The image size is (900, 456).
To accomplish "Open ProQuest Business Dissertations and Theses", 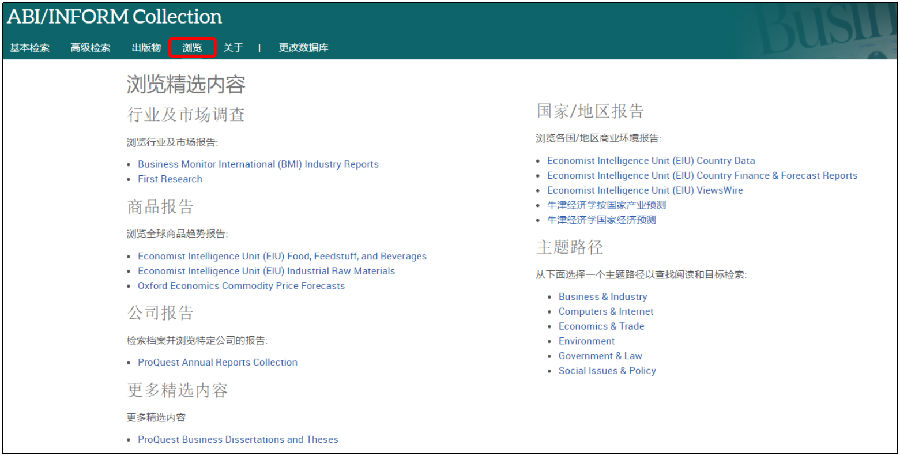I will point(238,440).
